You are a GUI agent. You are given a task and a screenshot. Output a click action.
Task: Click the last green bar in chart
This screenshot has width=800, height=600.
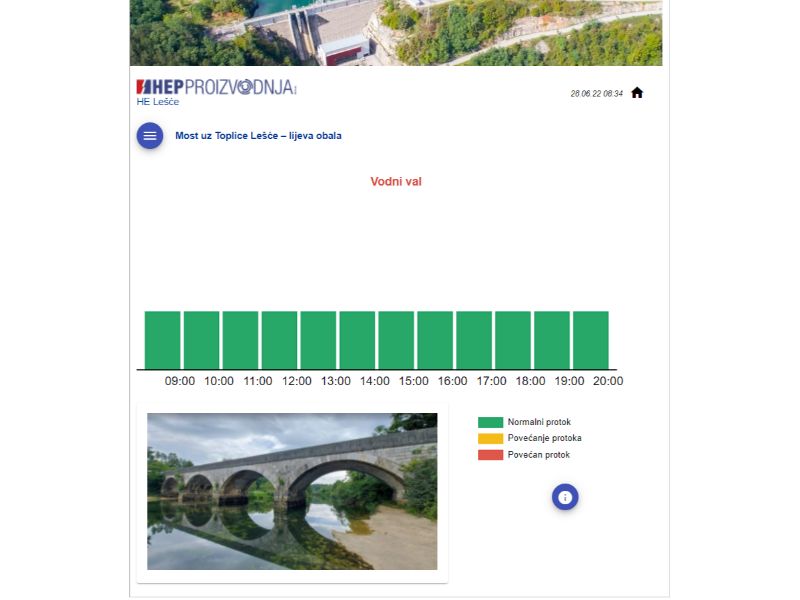[x=590, y=340]
